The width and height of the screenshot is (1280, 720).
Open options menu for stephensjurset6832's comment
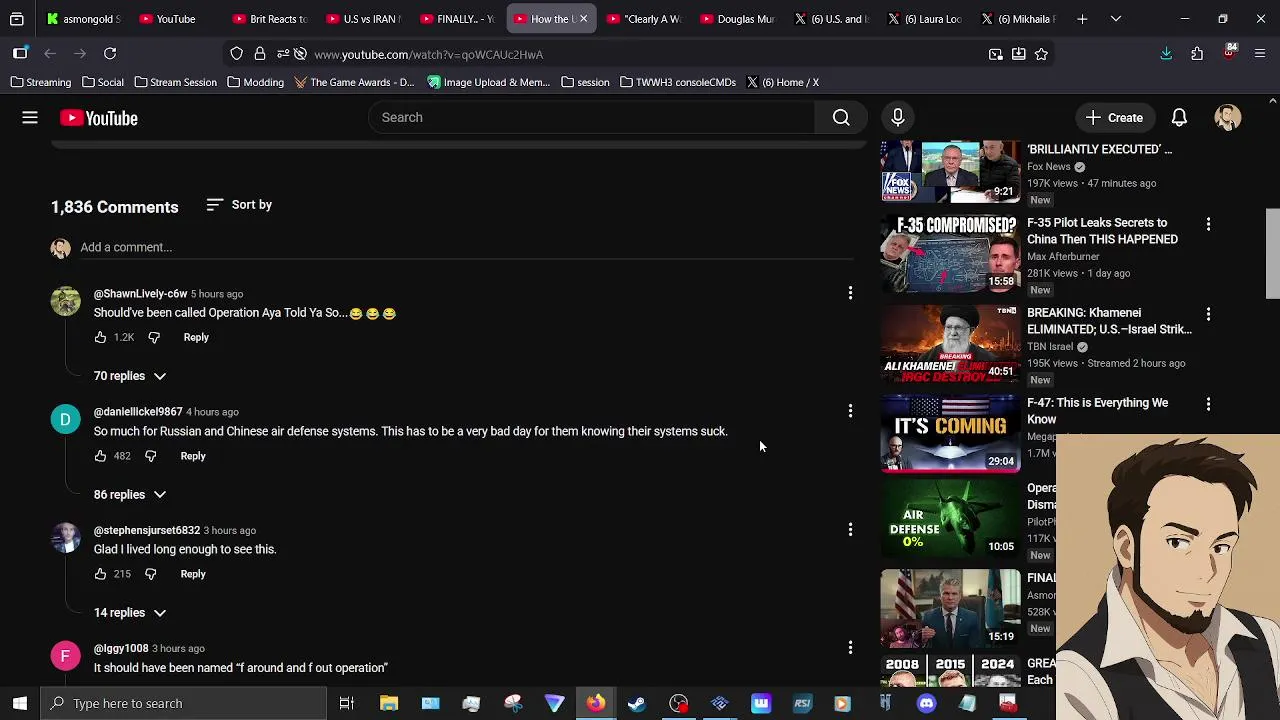[850, 530]
